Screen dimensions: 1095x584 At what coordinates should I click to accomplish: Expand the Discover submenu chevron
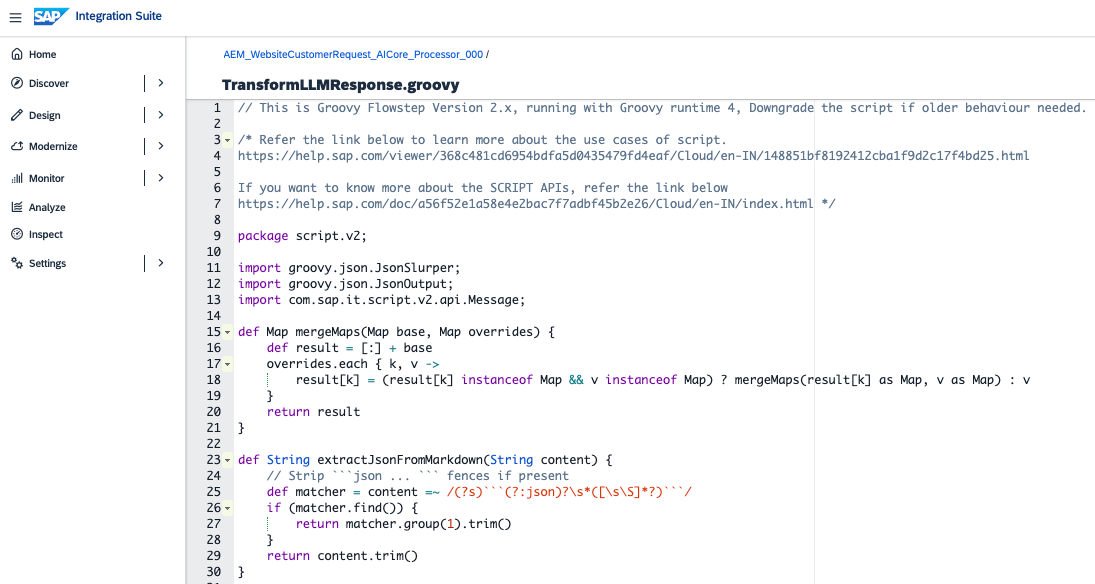161,83
